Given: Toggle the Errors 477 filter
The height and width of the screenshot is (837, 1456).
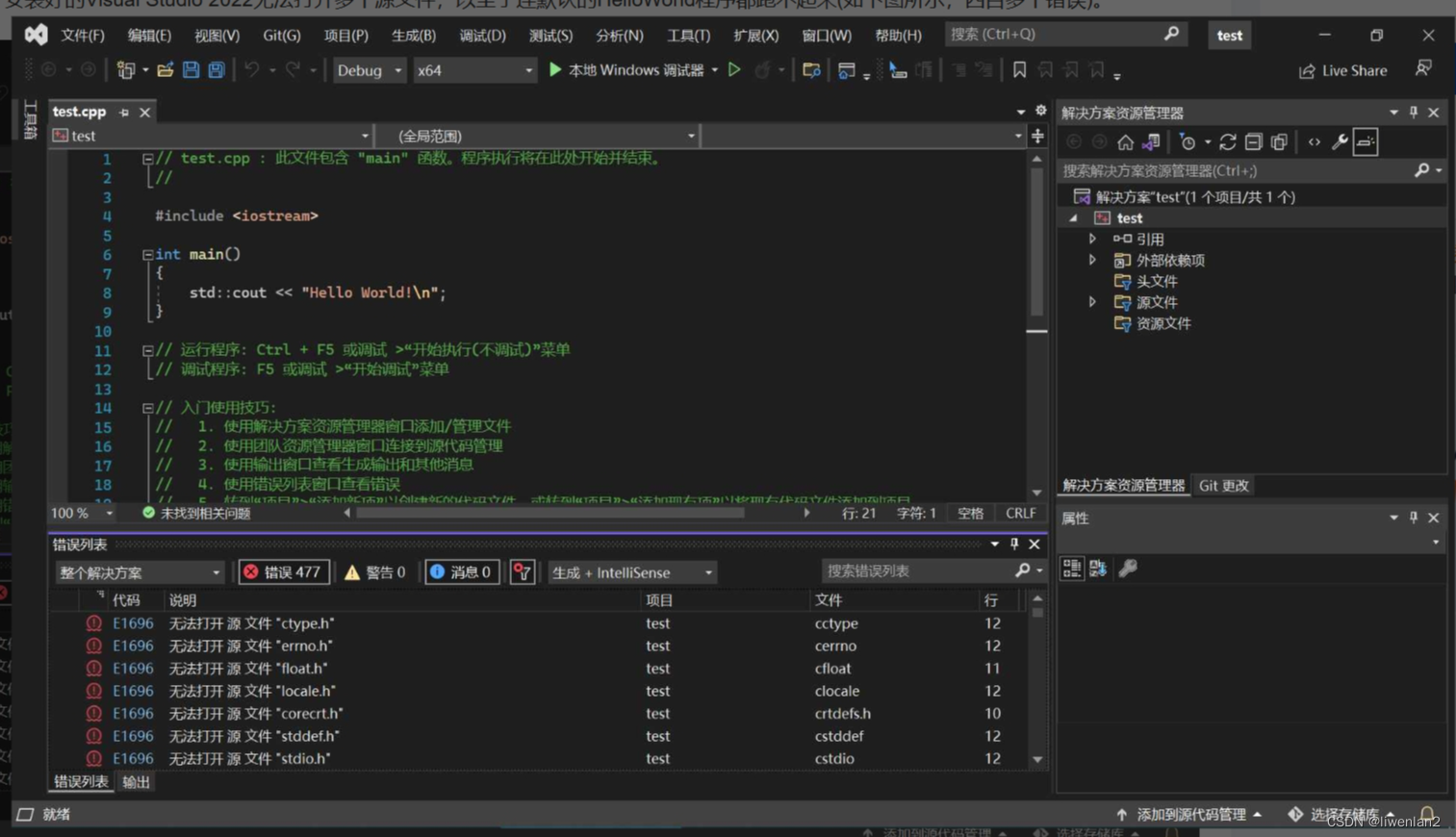Looking at the screenshot, I should (x=284, y=572).
